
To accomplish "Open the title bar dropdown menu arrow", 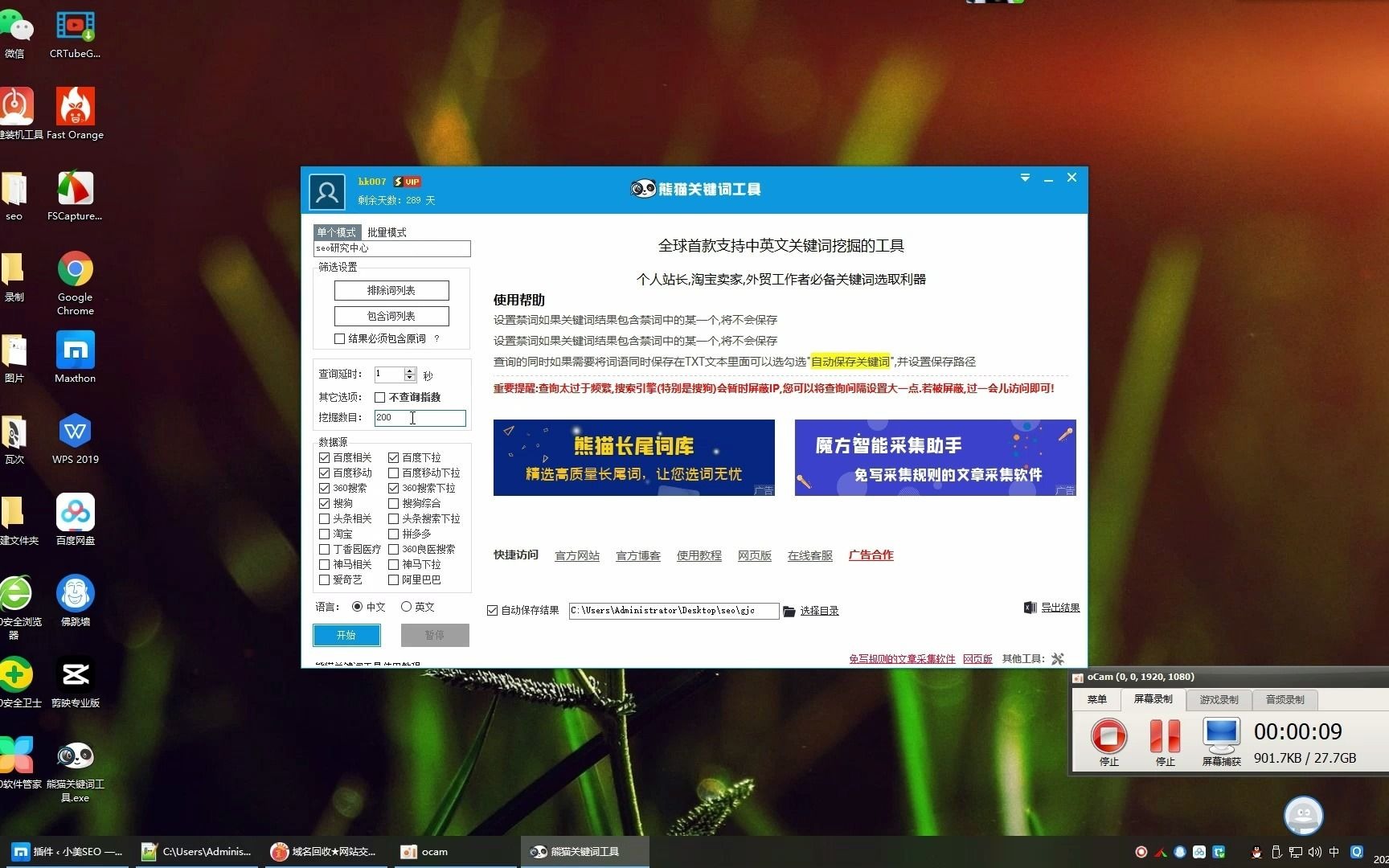I will (x=1025, y=178).
